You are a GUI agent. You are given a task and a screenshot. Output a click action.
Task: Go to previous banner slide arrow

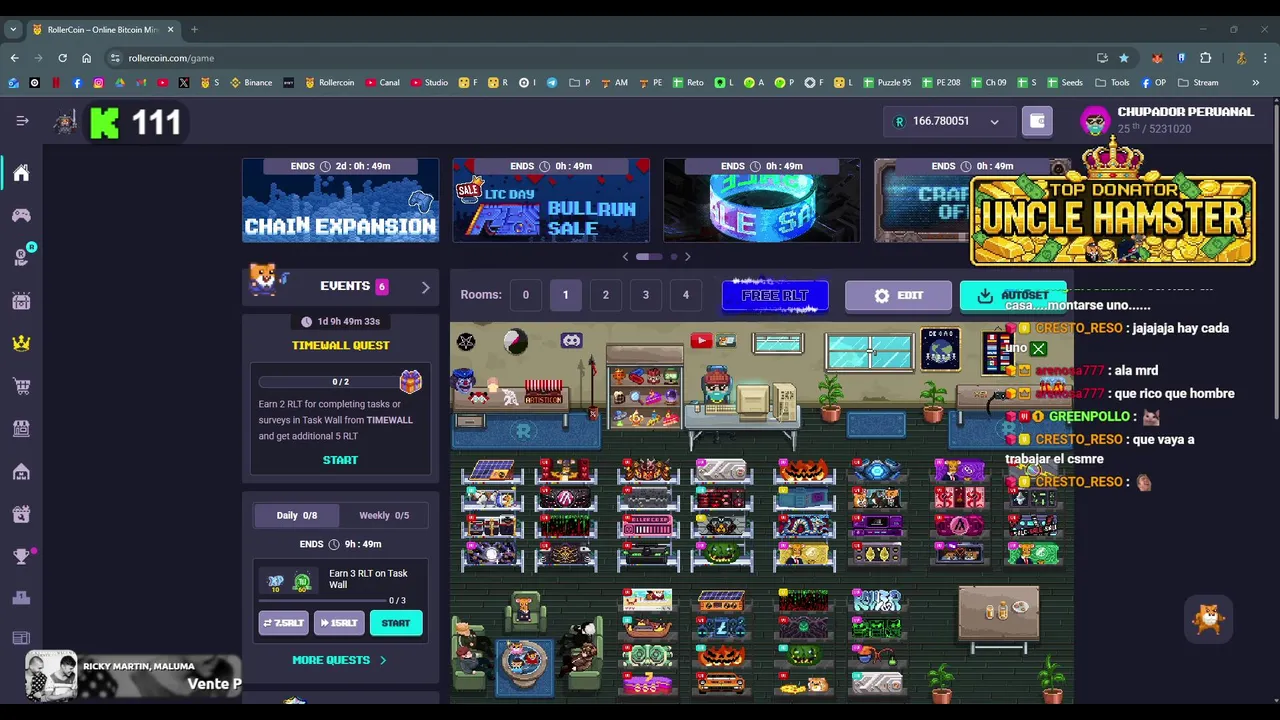(626, 257)
